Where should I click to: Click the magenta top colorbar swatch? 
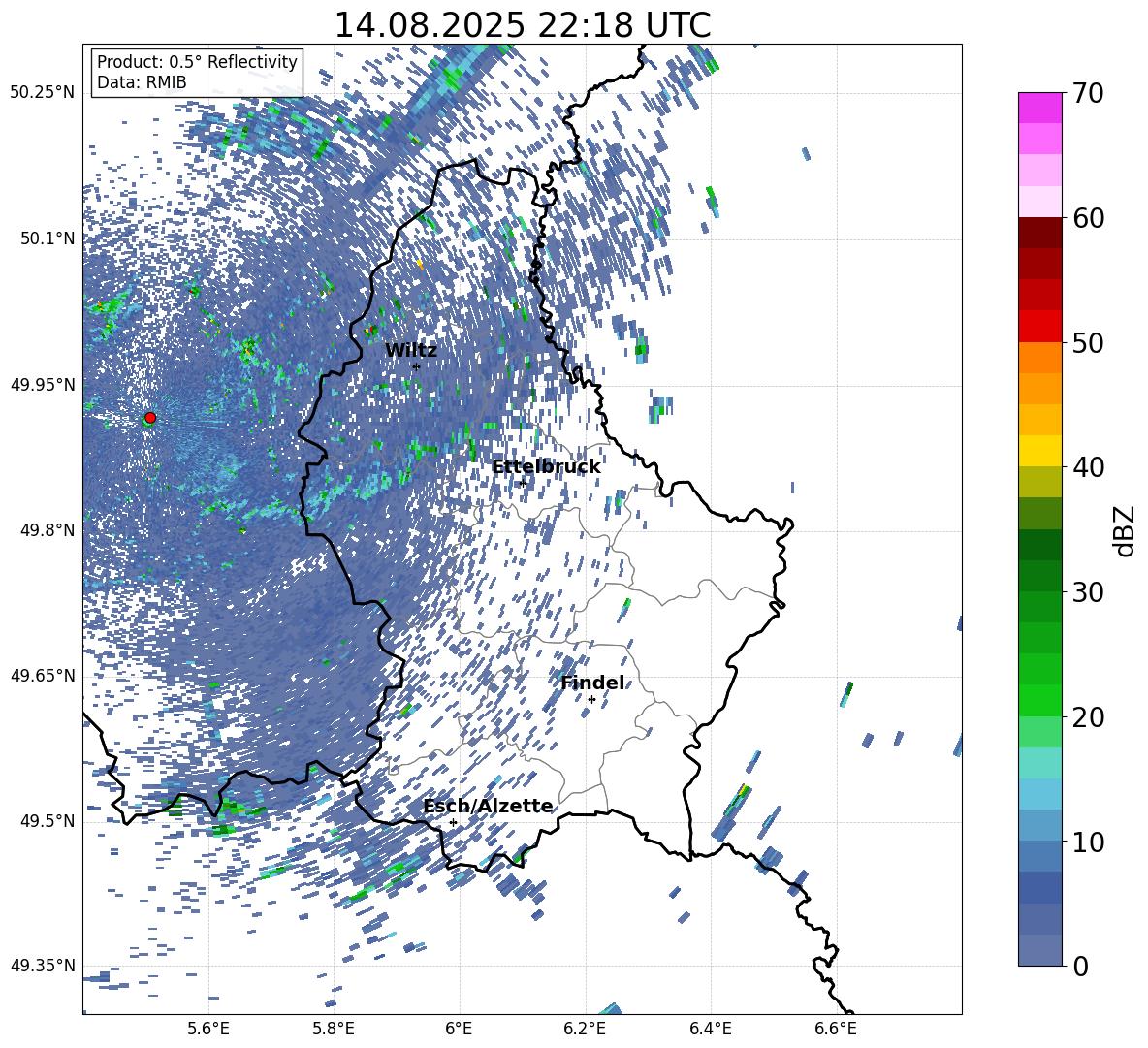[1040, 108]
